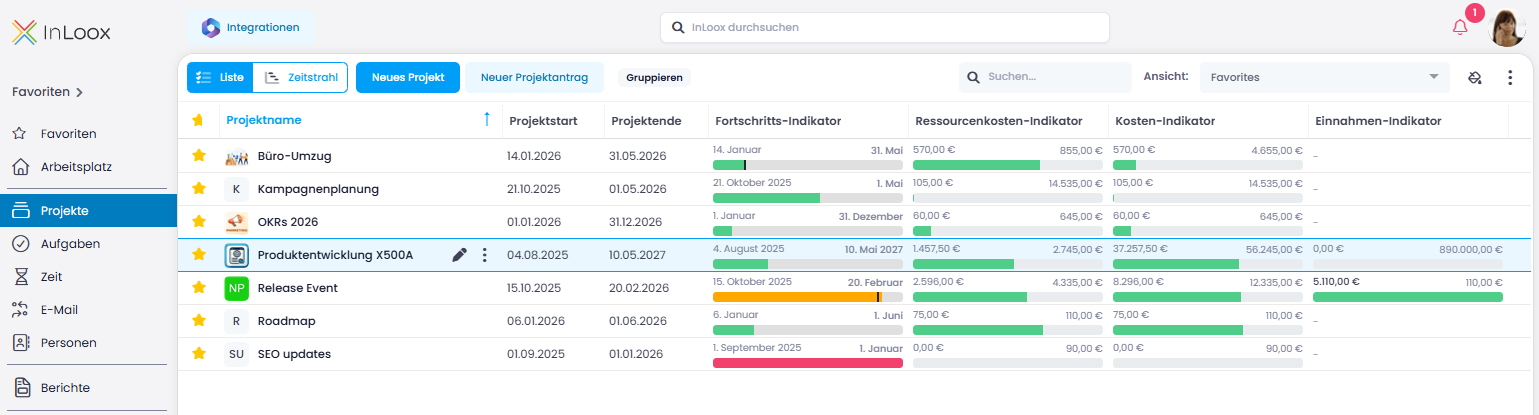Click the green NP icon for Release Event

coord(236,288)
